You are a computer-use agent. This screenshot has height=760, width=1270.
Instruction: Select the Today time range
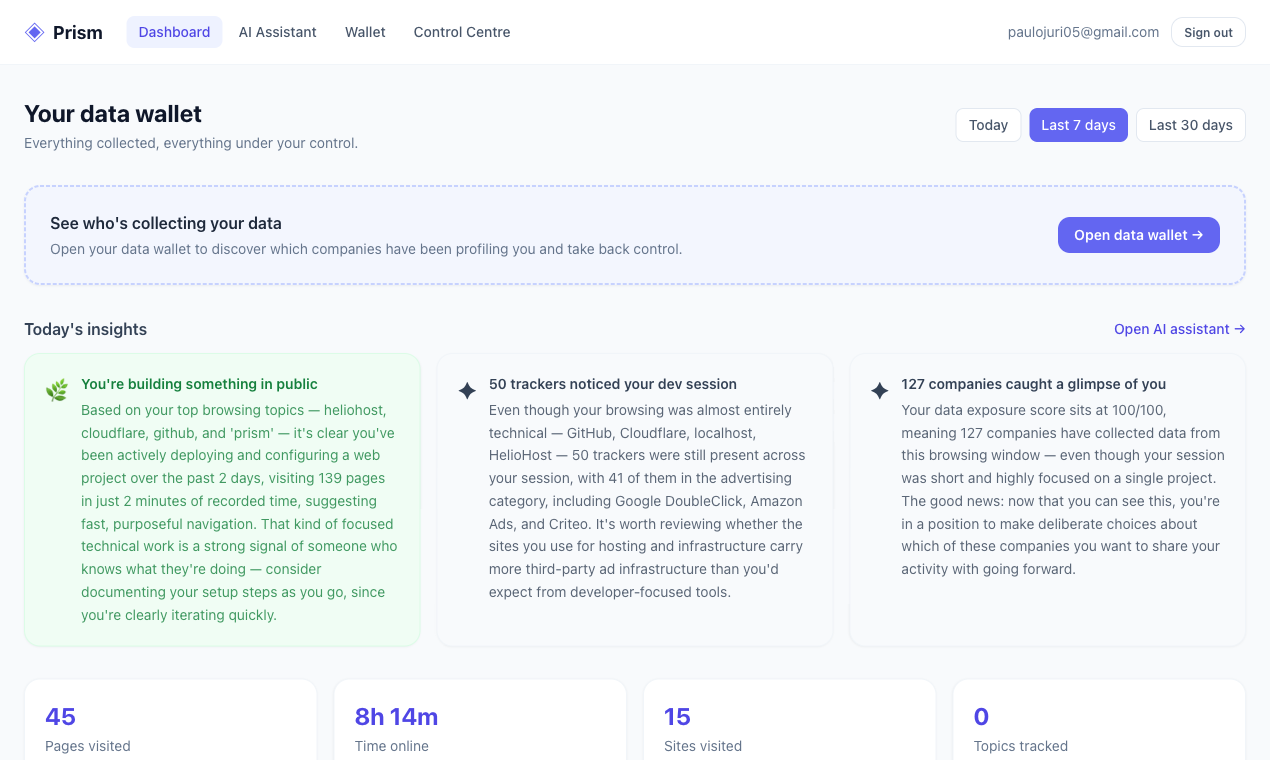pyautogui.click(x=988, y=125)
